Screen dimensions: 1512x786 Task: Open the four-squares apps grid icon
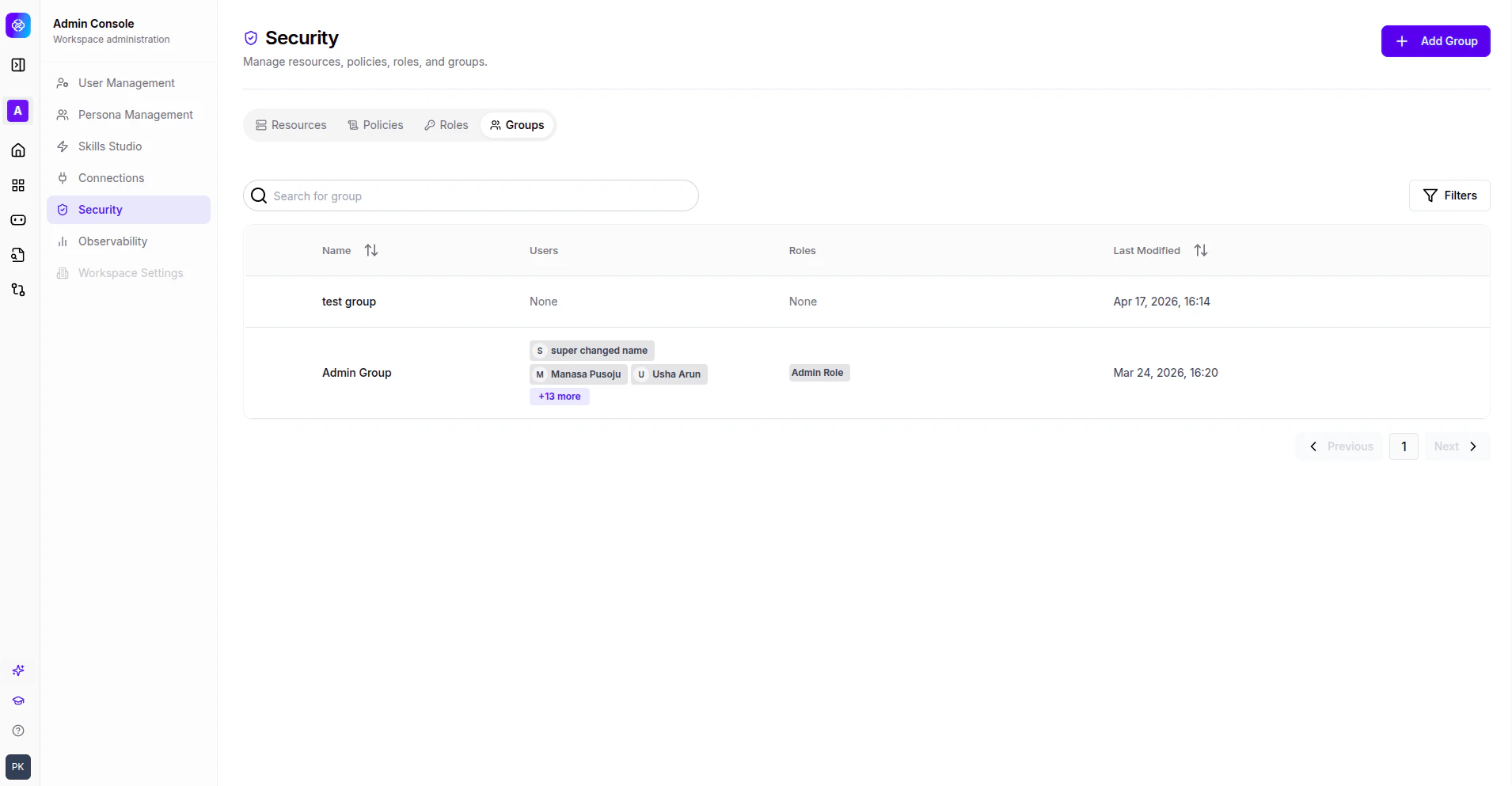18,185
